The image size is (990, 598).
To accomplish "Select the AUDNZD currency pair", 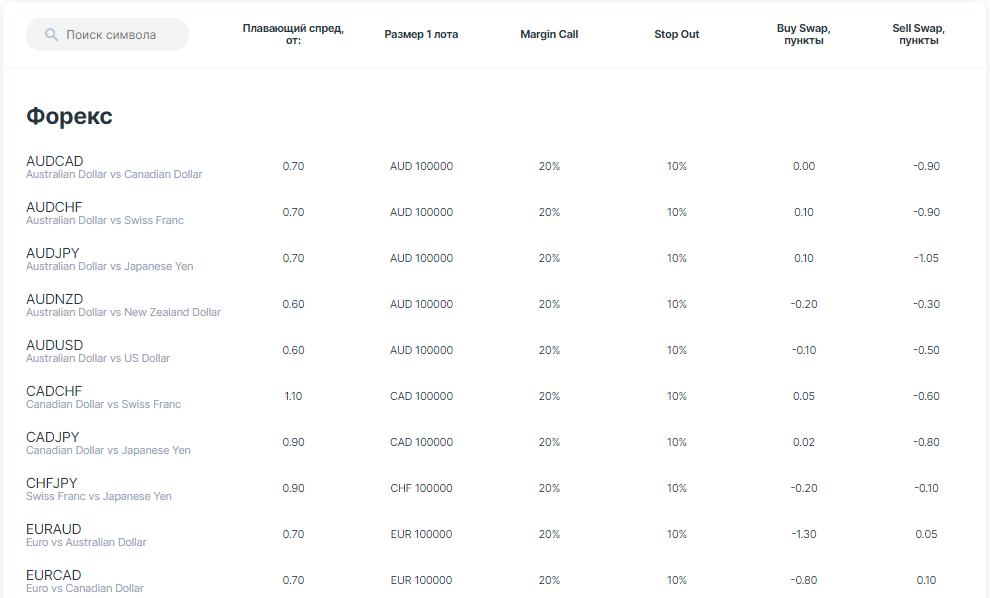I will pyautogui.click(x=55, y=299).
